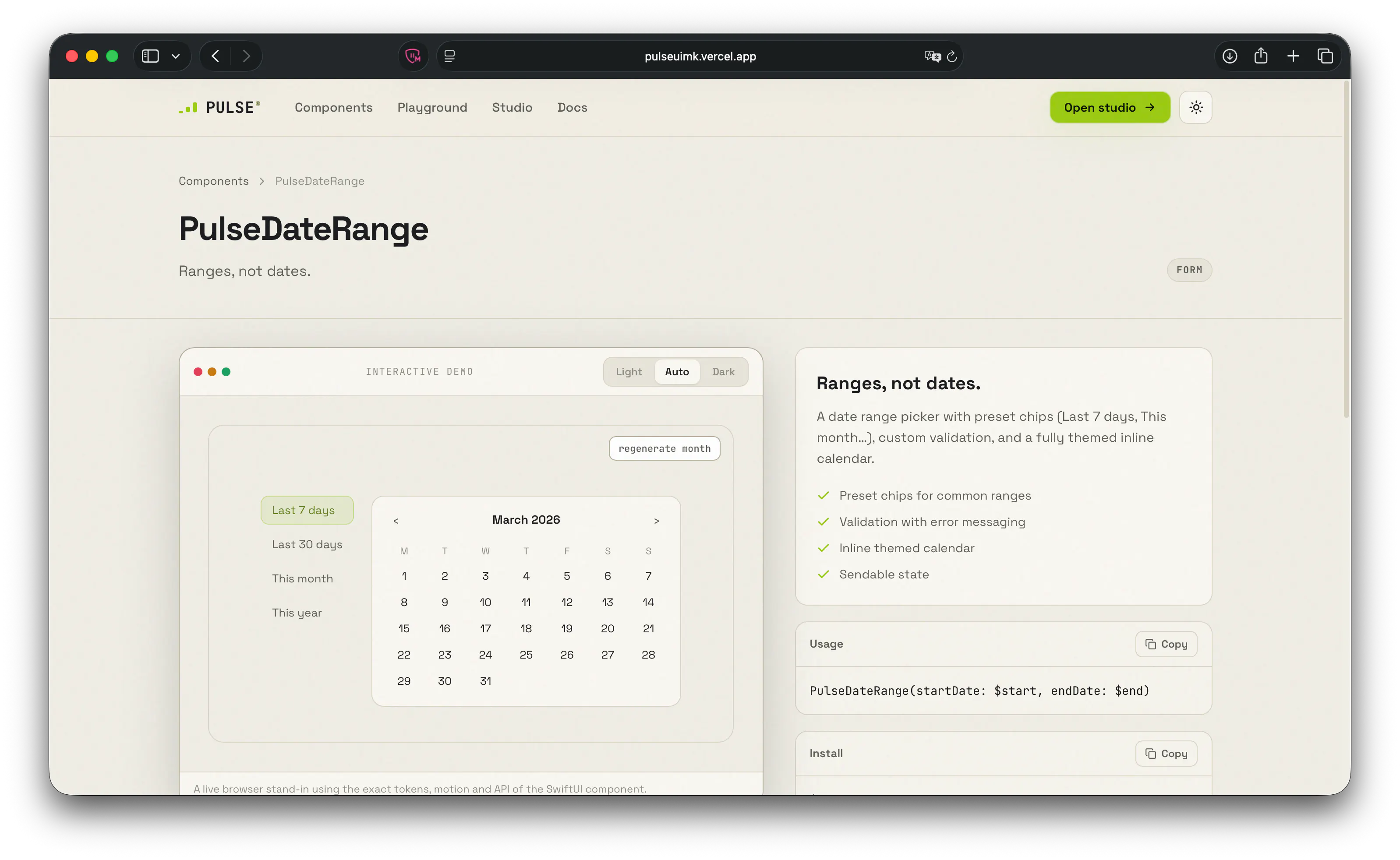This screenshot has height=860, width=1400.
Task: Switch the demo to Dark mode
Action: (723, 371)
